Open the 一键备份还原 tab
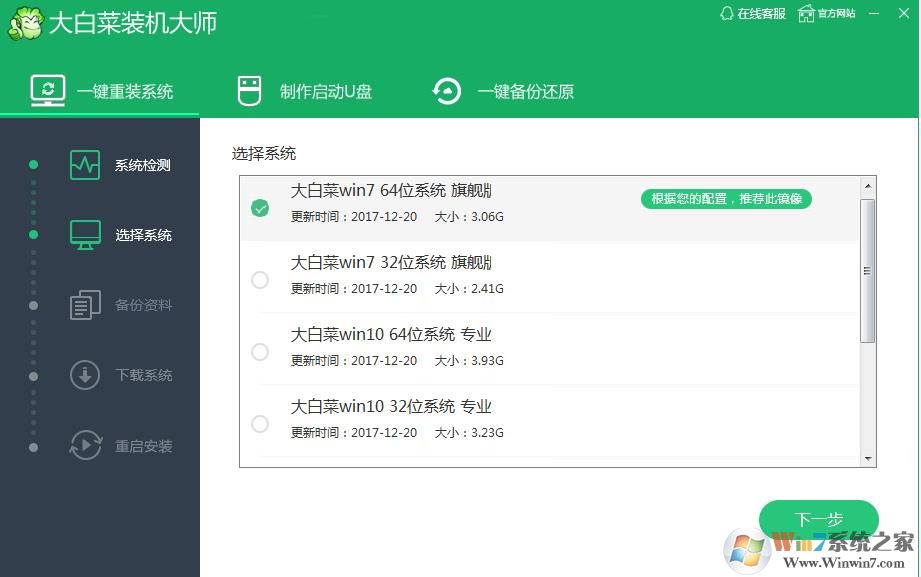The height and width of the screenshot is (577, 921). [503, 92]
